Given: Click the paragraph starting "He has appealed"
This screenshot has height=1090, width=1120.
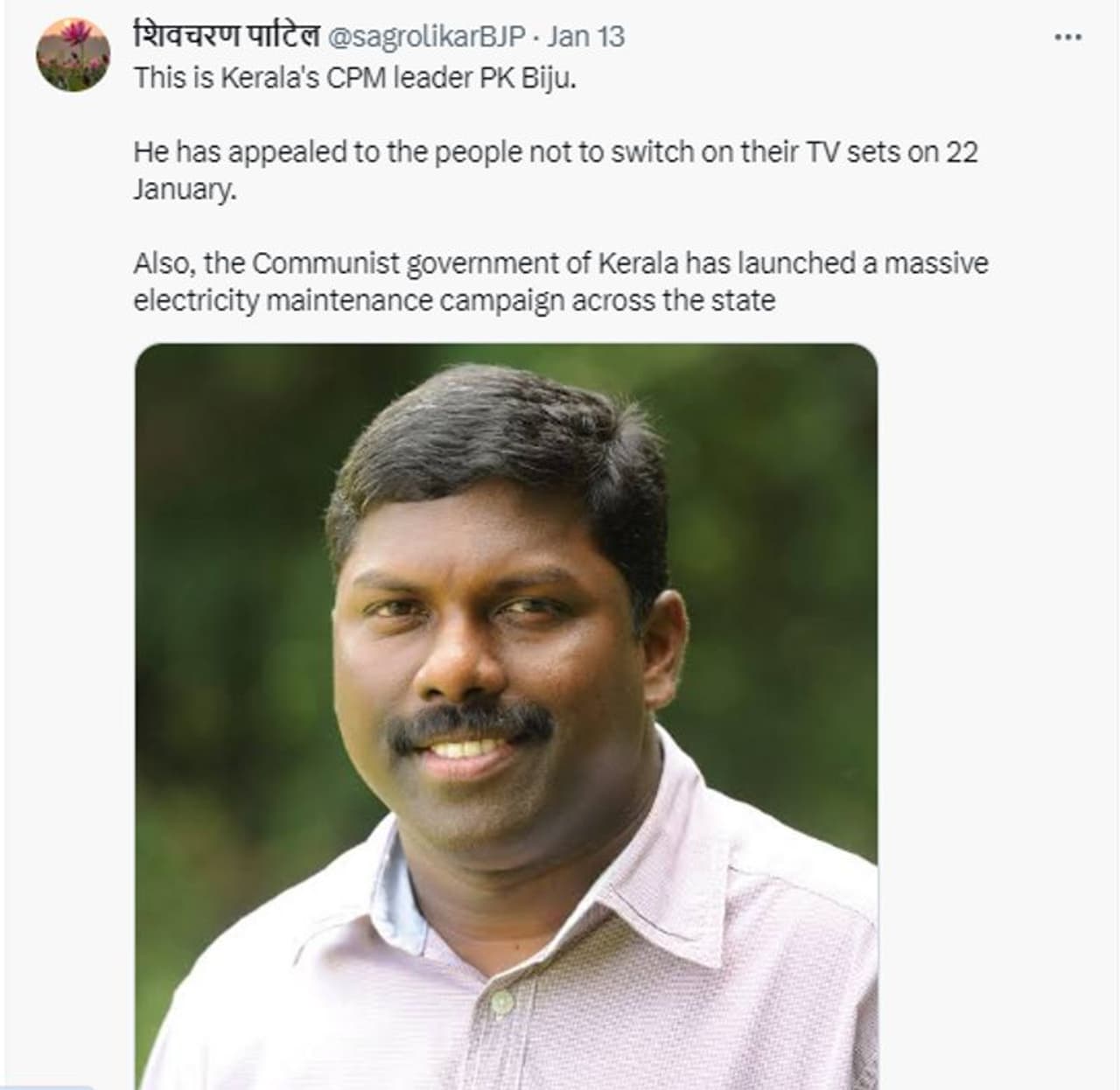Looking at the screenshot, I should coord(556,170).
